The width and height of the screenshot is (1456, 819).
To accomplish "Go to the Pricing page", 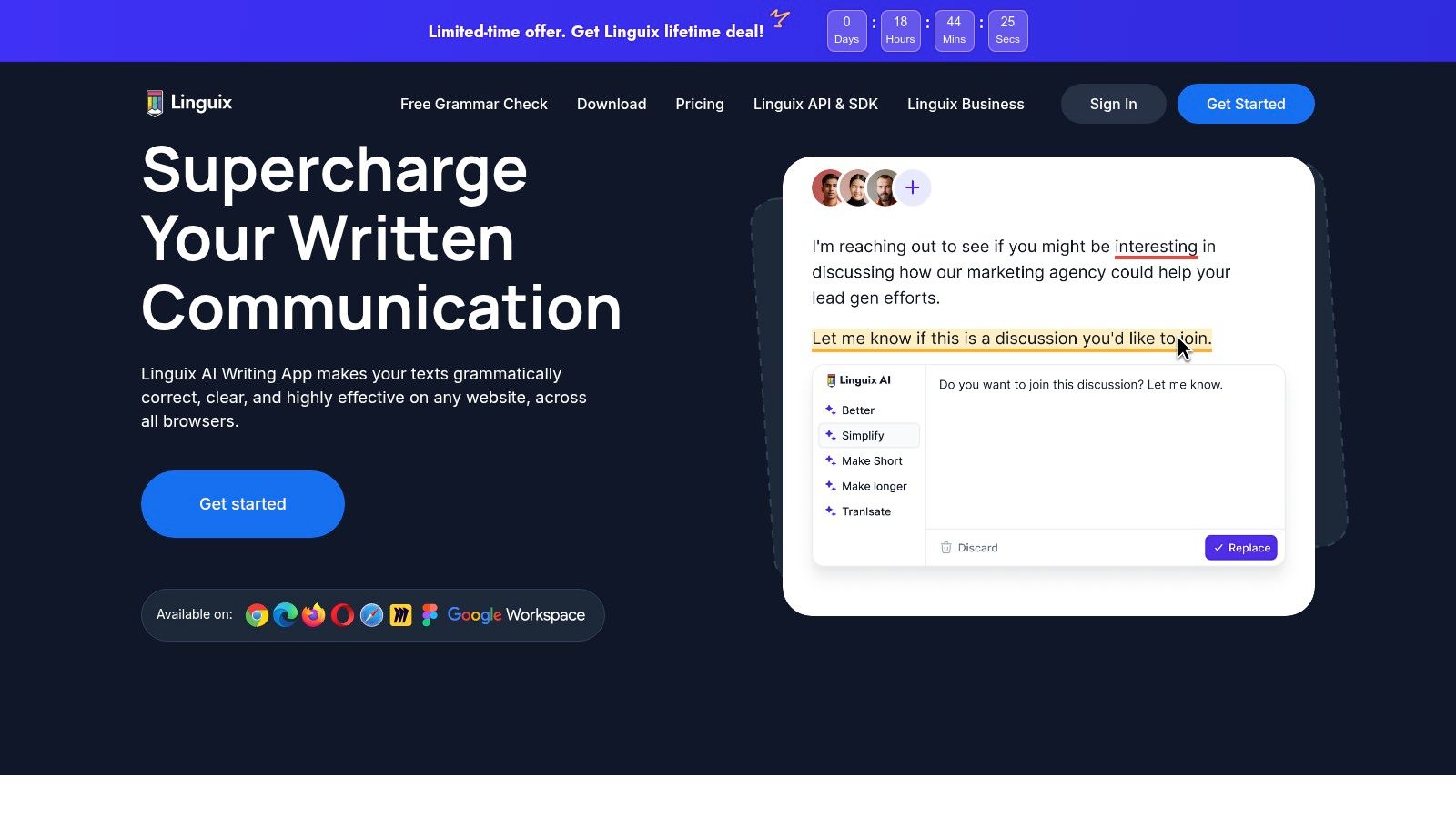I will coord(700,104).
